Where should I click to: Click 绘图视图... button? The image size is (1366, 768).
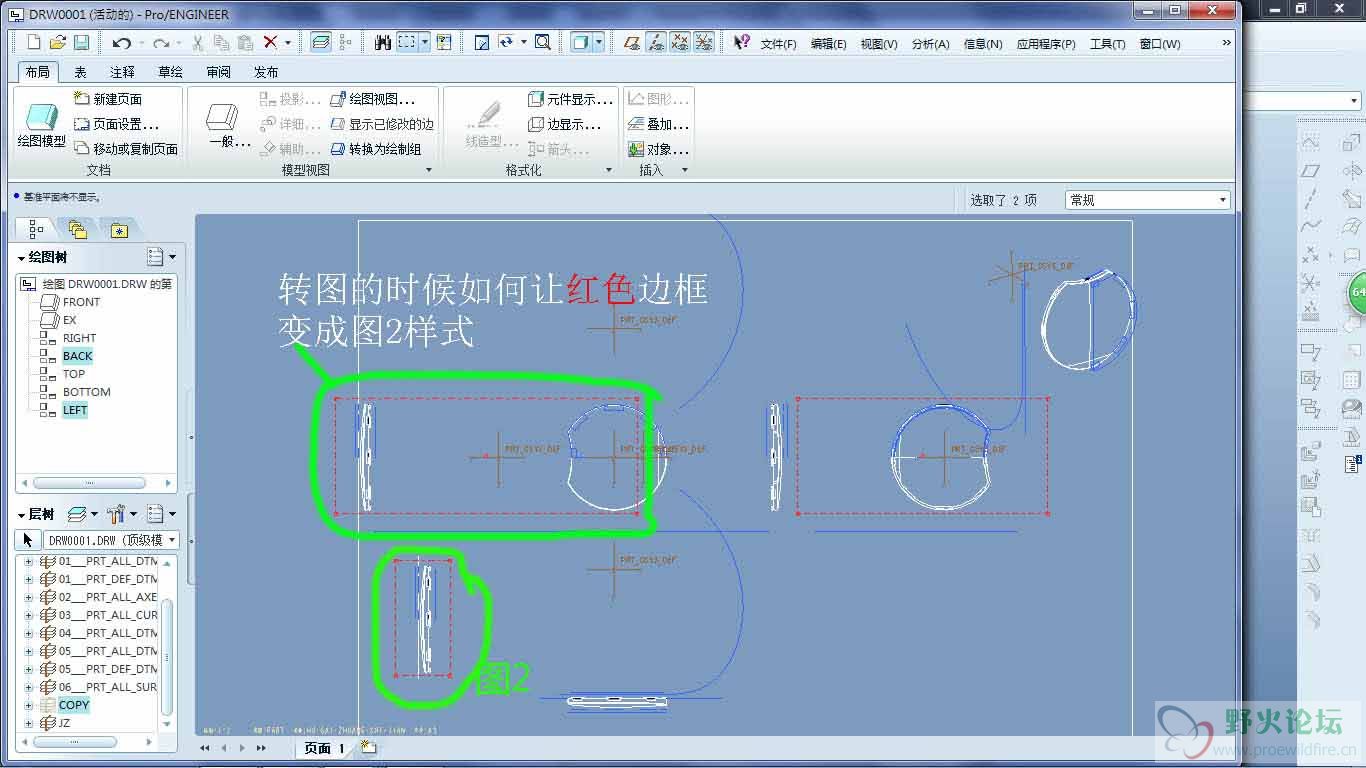[372, 99]
